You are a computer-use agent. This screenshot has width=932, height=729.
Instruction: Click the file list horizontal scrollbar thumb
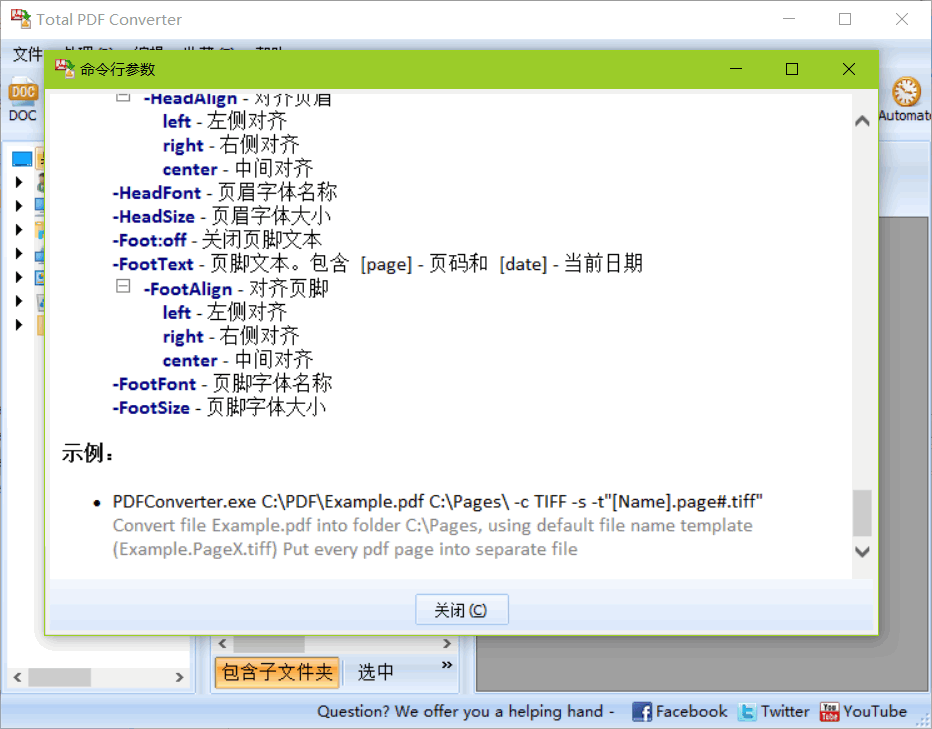pyautogui.click(x=269, y=643)
